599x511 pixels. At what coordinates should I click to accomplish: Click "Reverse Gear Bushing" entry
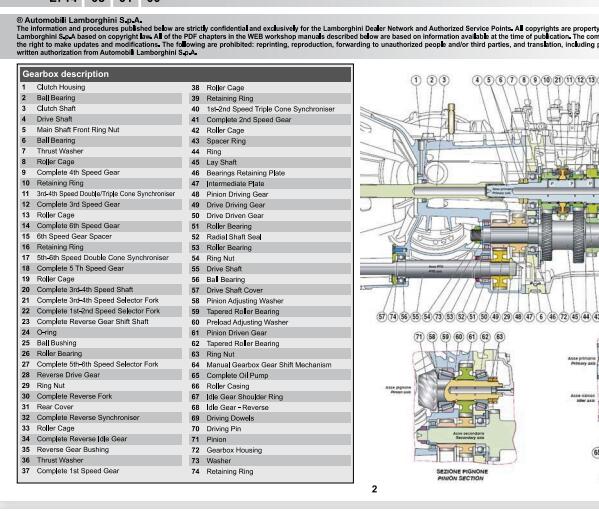tap(101, 450)
